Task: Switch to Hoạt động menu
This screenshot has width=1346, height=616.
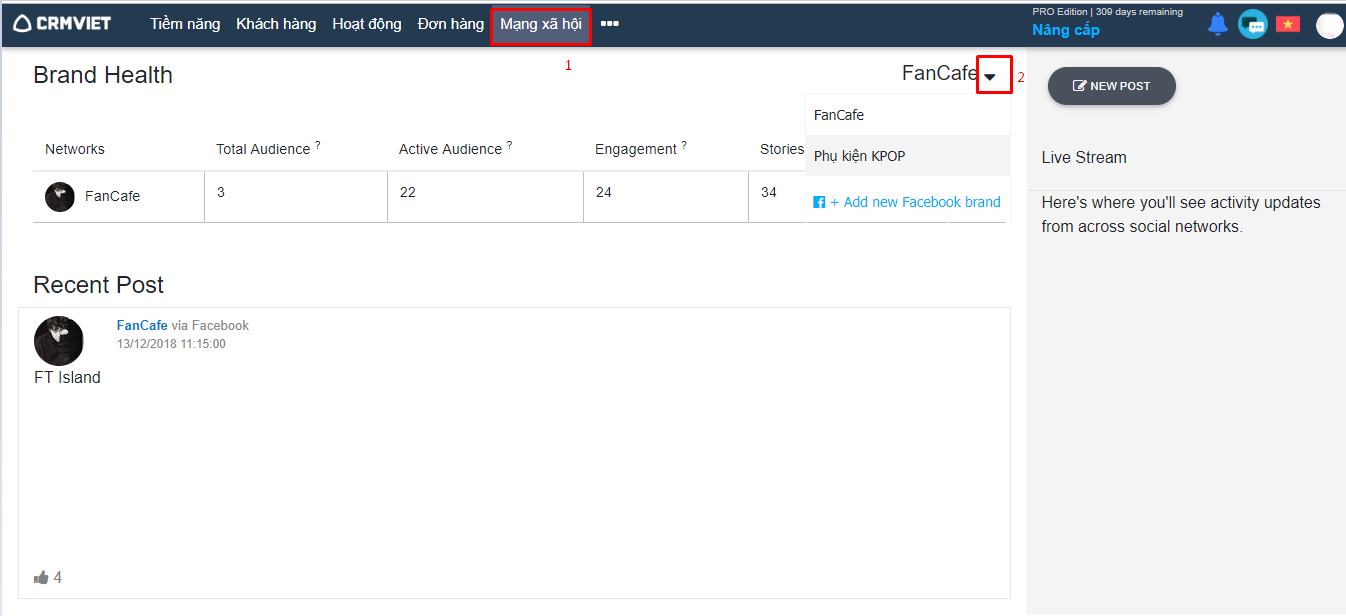Action: (x=367, y=24)
